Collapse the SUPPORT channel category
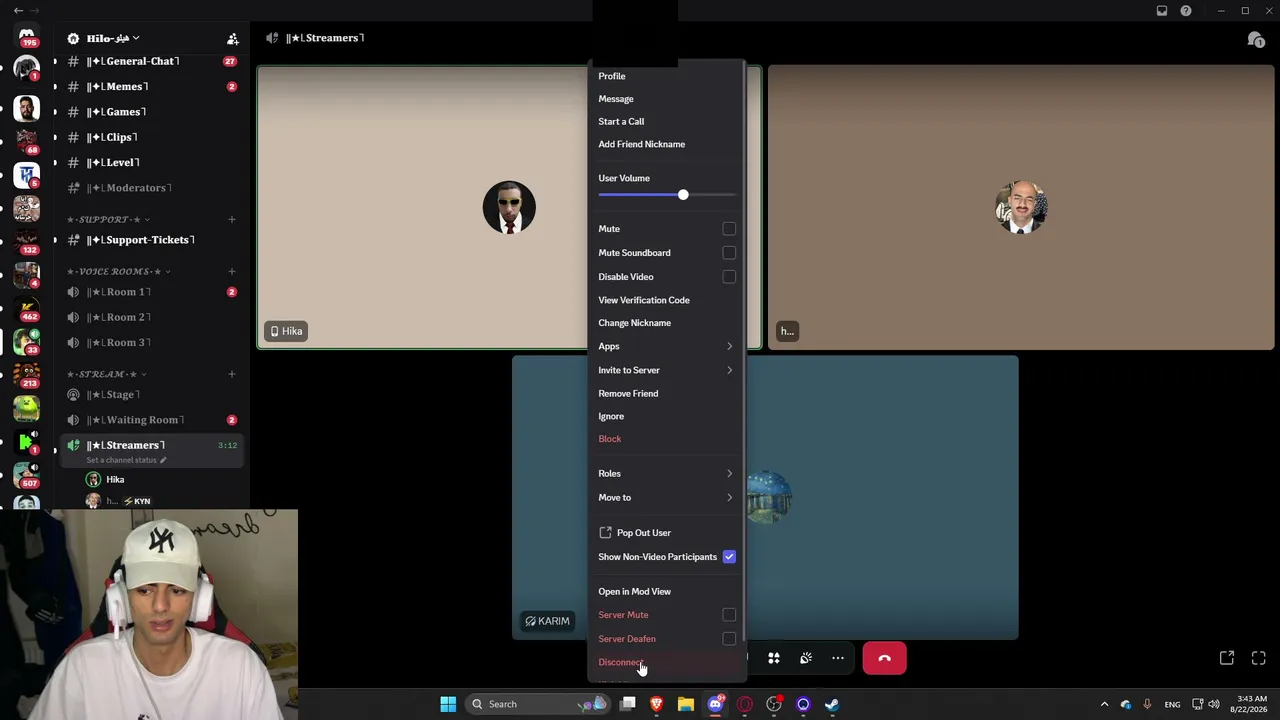 tap(109, 219)
